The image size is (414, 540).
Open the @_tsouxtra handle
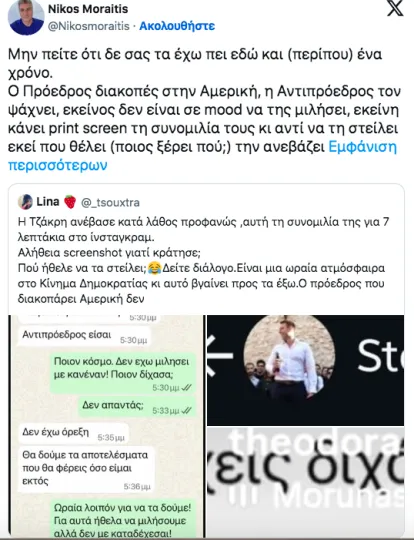110,202
